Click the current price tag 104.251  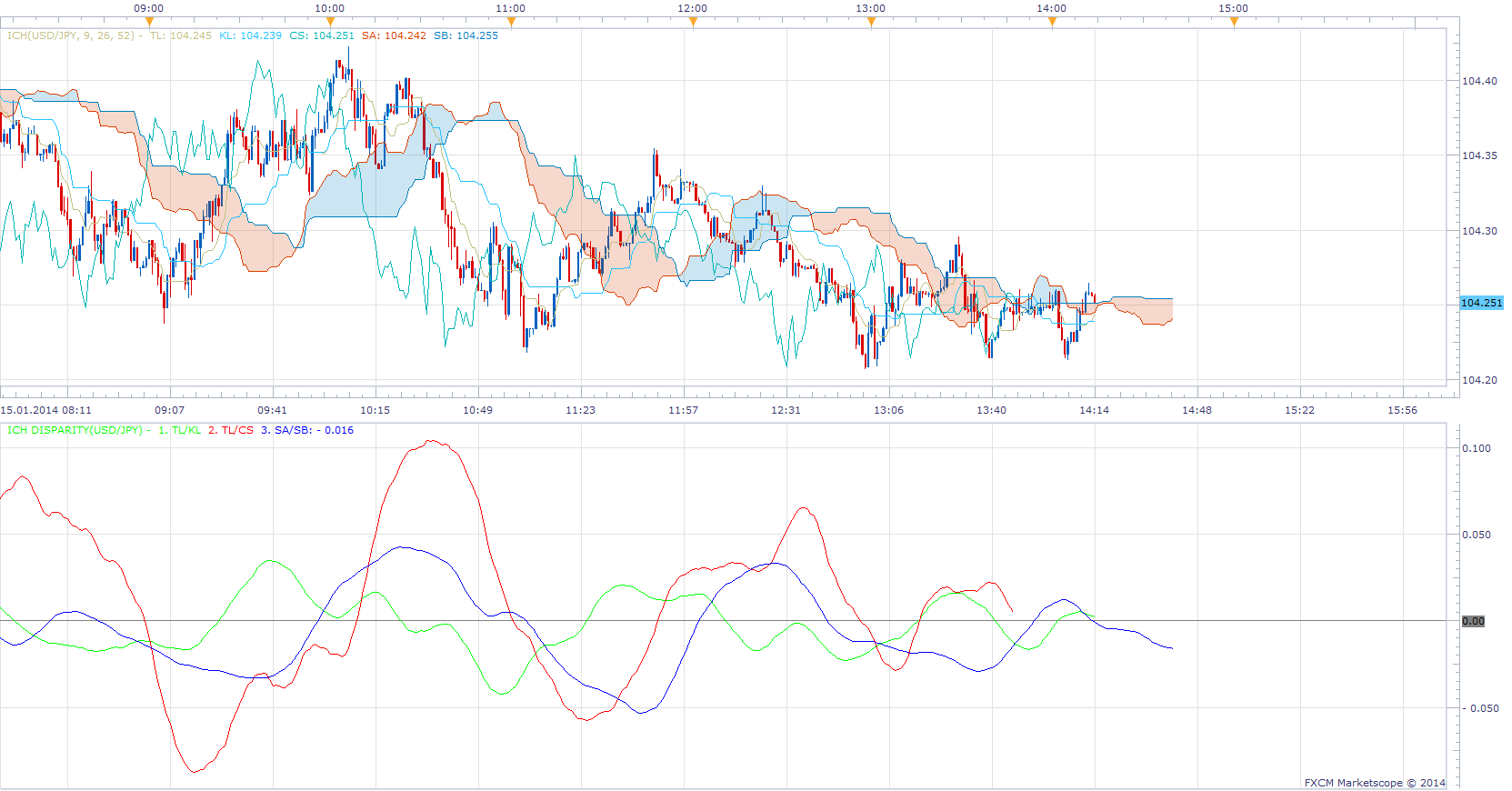1481,303
